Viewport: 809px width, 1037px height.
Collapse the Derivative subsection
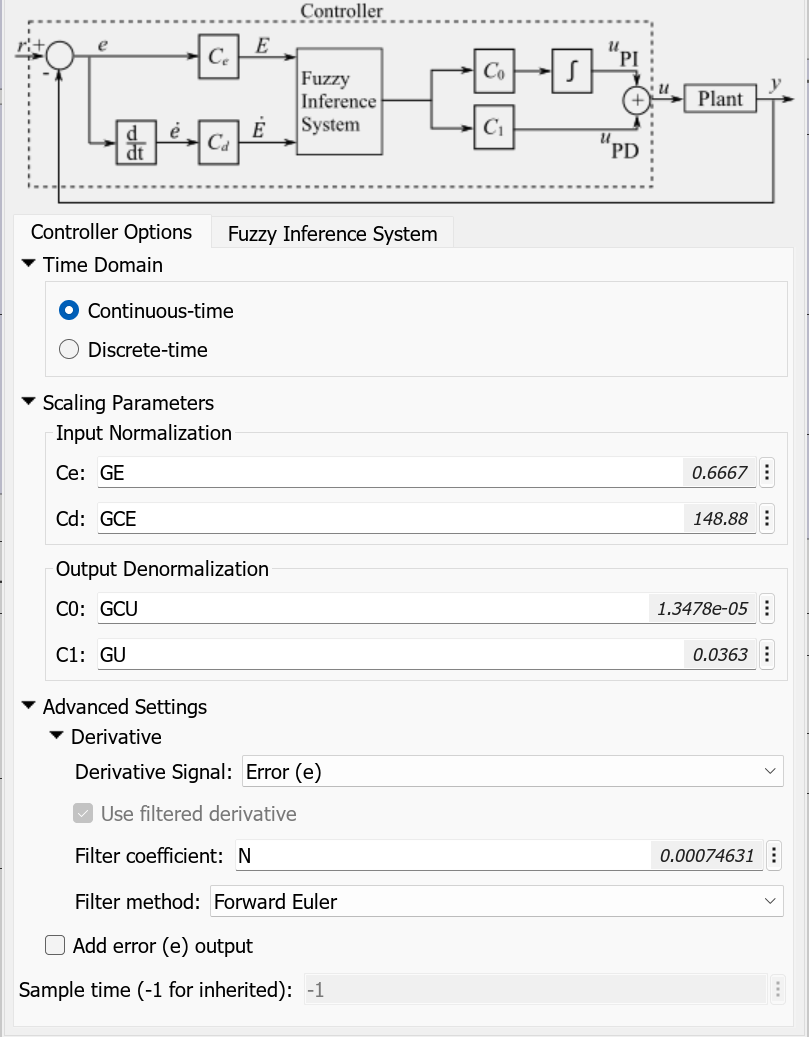56,737
